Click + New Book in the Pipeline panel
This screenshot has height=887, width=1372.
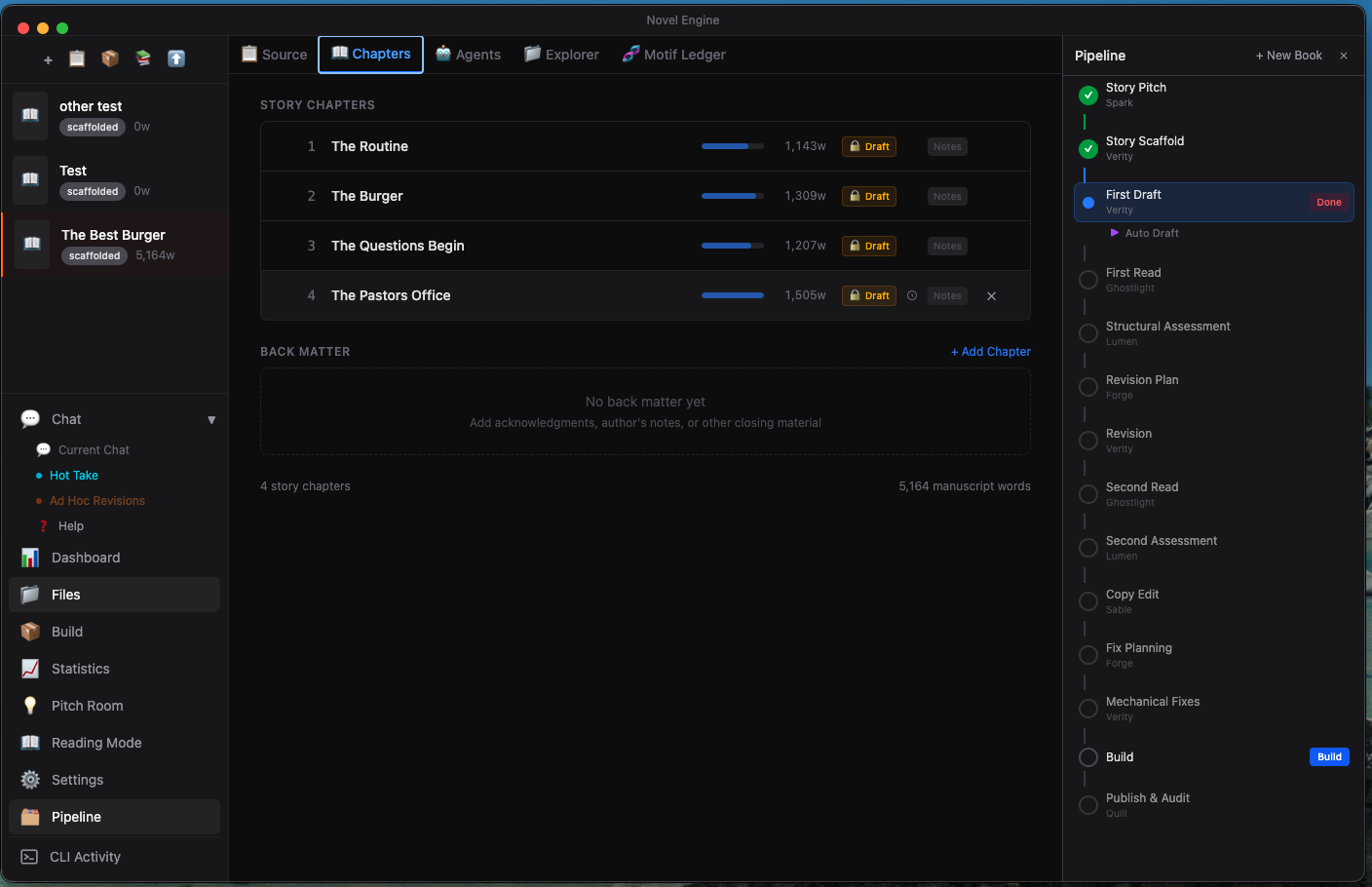tap(1289, 56)
